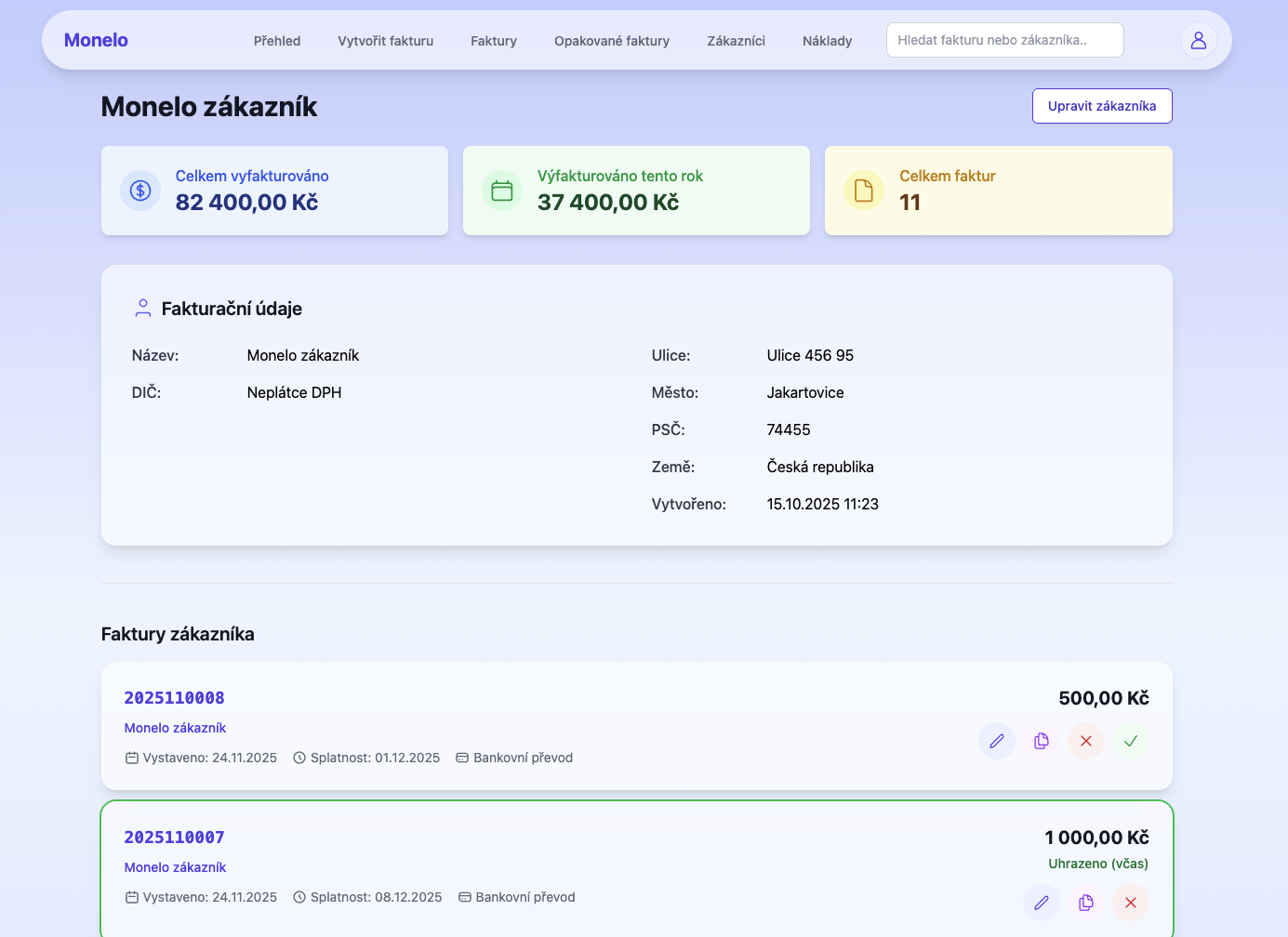This screenshot has width=1288, height=937.
Task: Click the dollar icon on Celkem vyfakturováno card
Action: tap(140, 191)
